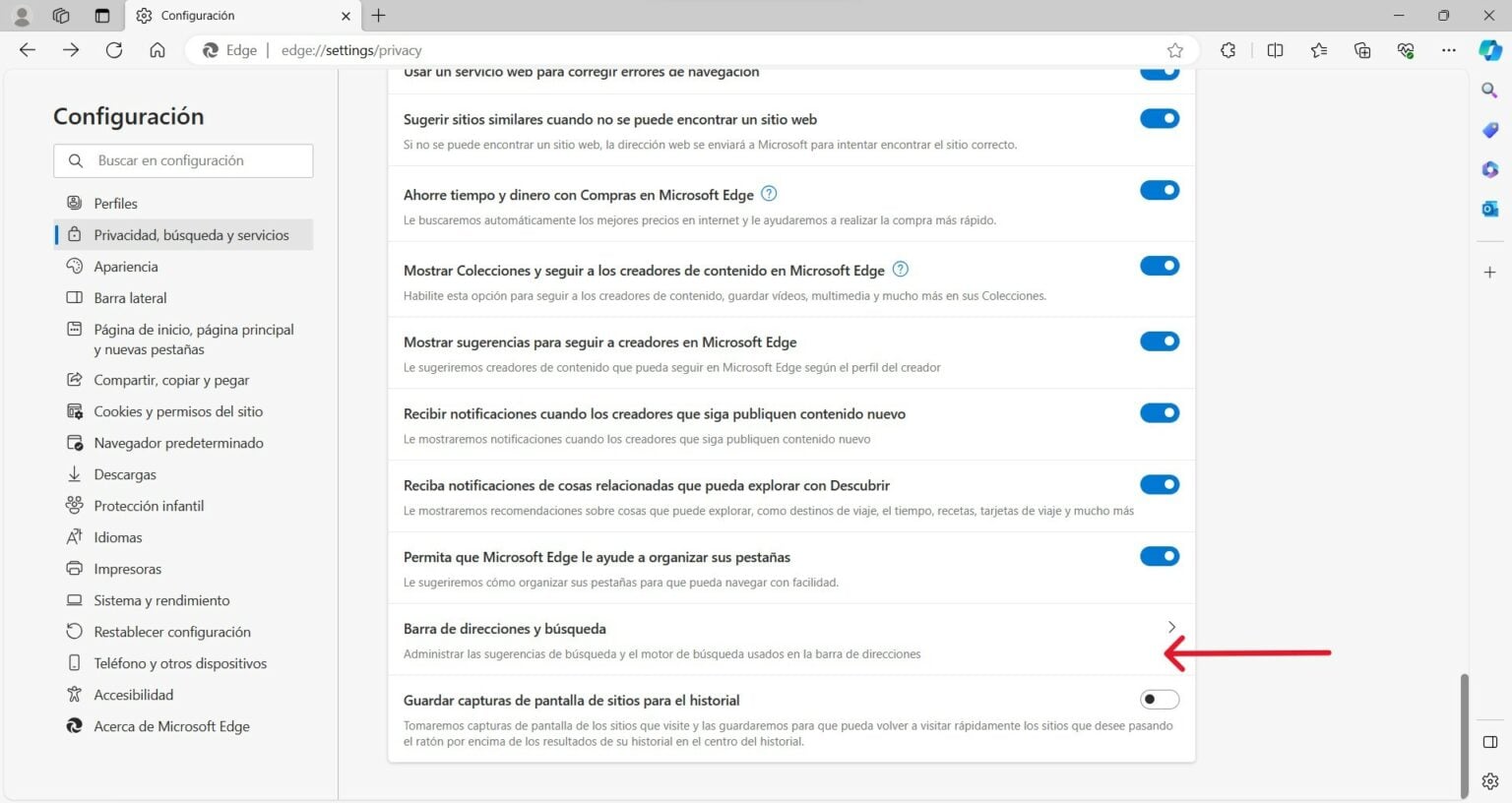Open the Collections icon

[x=1362, y=50]
